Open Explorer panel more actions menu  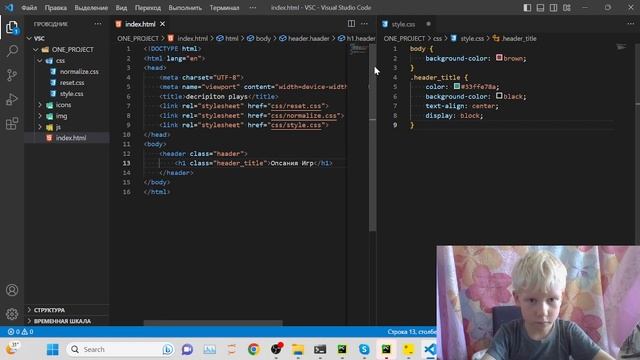pos(98,24)
